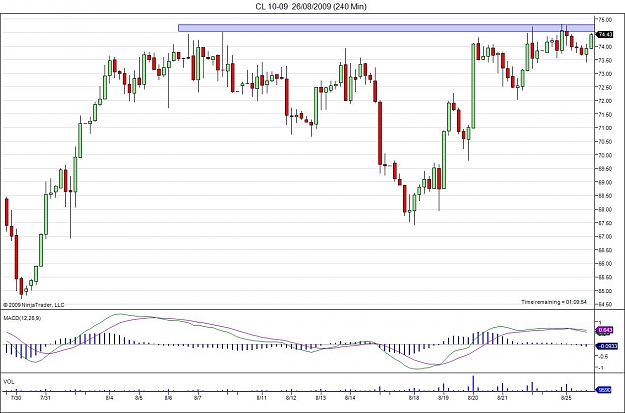Click the Time remaining = 01:09:54 text
This screenshot has width=625, height=413.
tap(554, 302)
